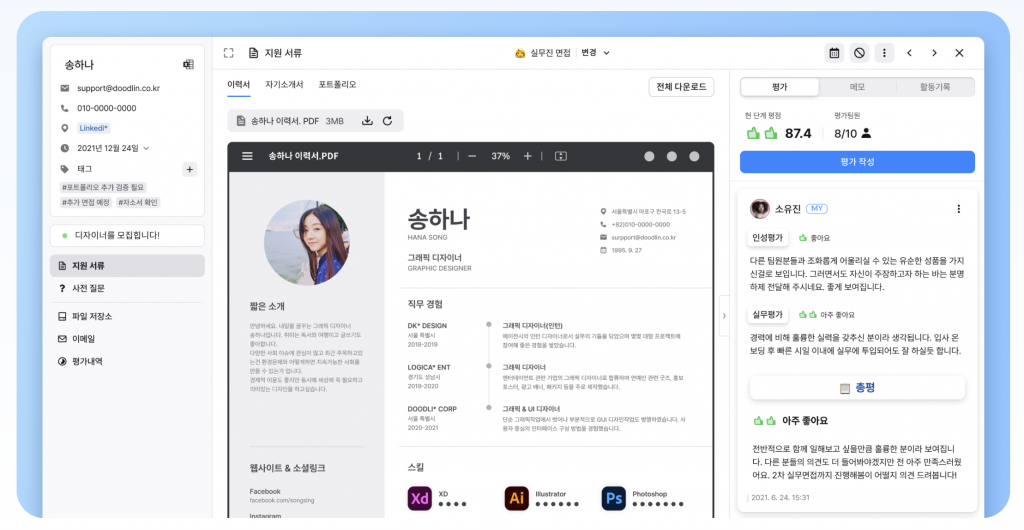Open the header more-options kebab menu

click(884, 53)
